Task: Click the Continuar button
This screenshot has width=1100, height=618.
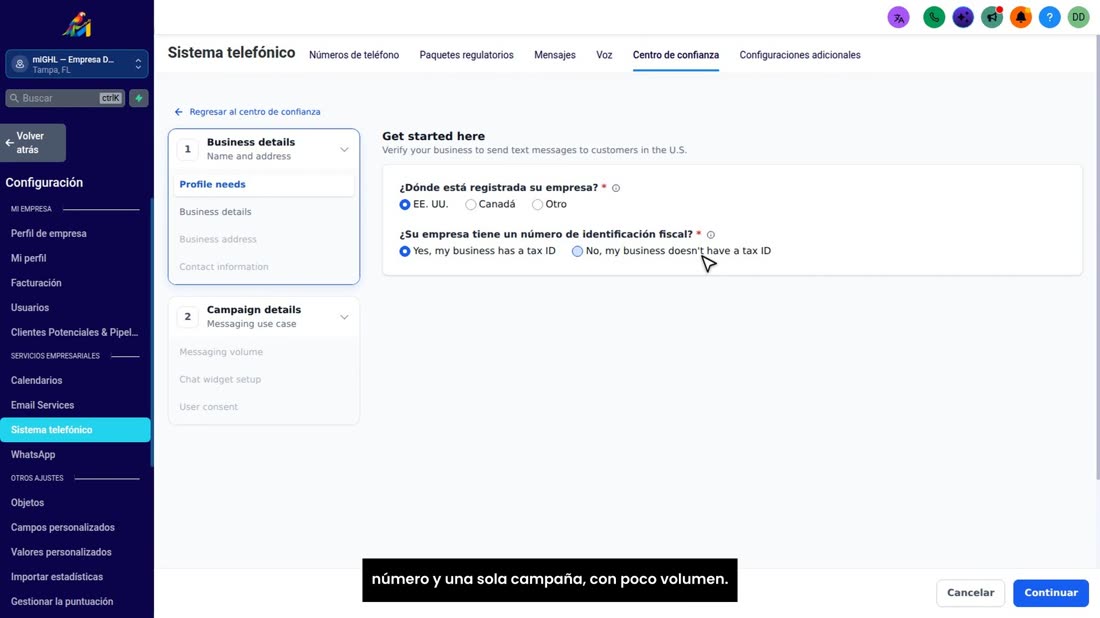Action: [1050, 593]
